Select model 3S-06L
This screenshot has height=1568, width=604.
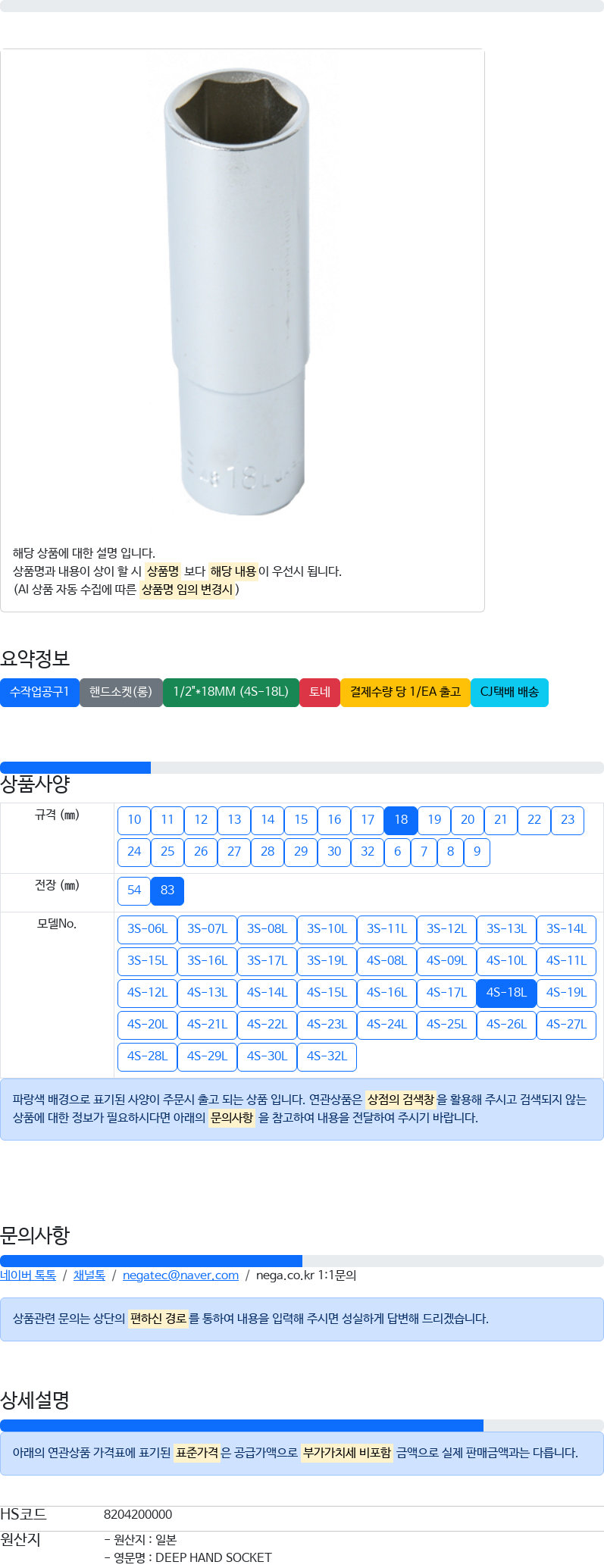147,929
